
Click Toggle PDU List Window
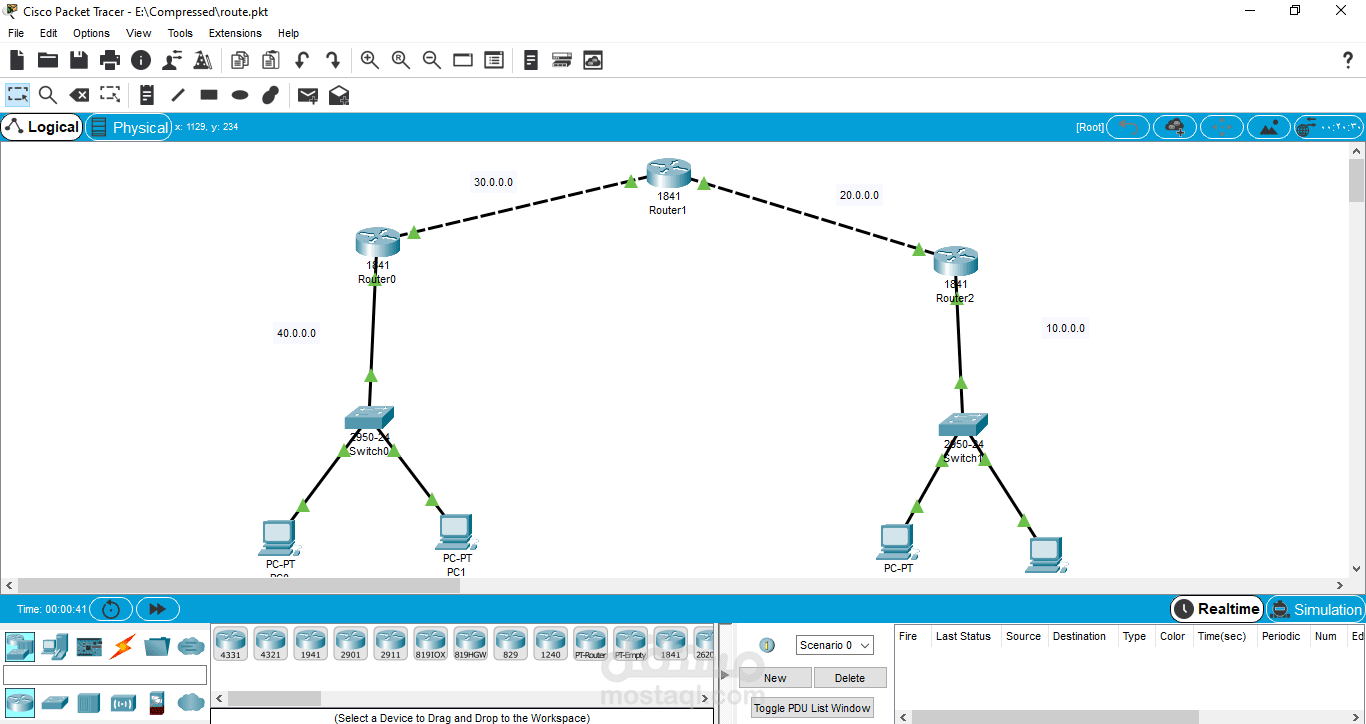pos(812,708)
